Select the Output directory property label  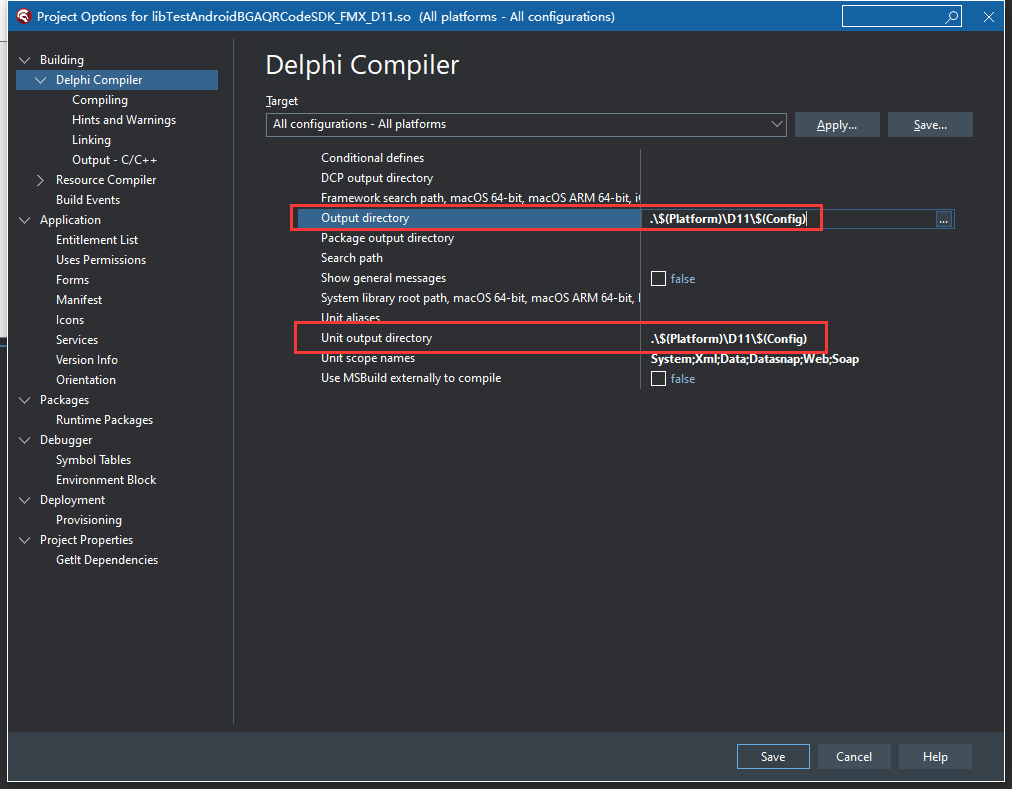(365, 218)
